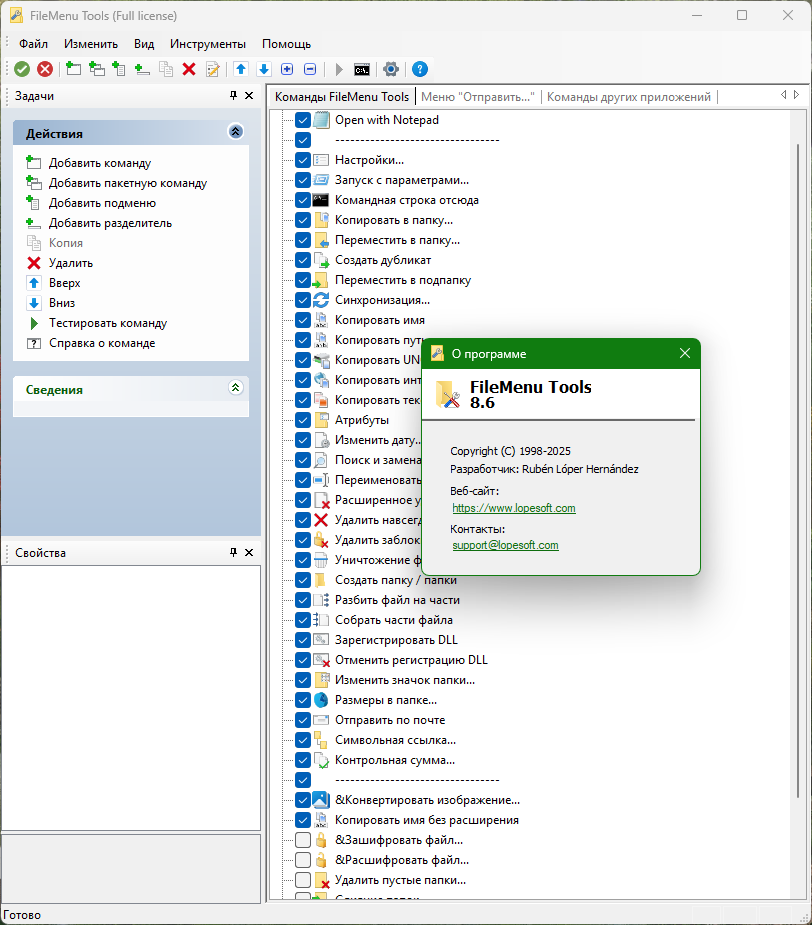The width and height of the screenshot is (812, 925).
Task: Enable the Удалить пустые папки... checkbox
Action: [x=303, y=880]
